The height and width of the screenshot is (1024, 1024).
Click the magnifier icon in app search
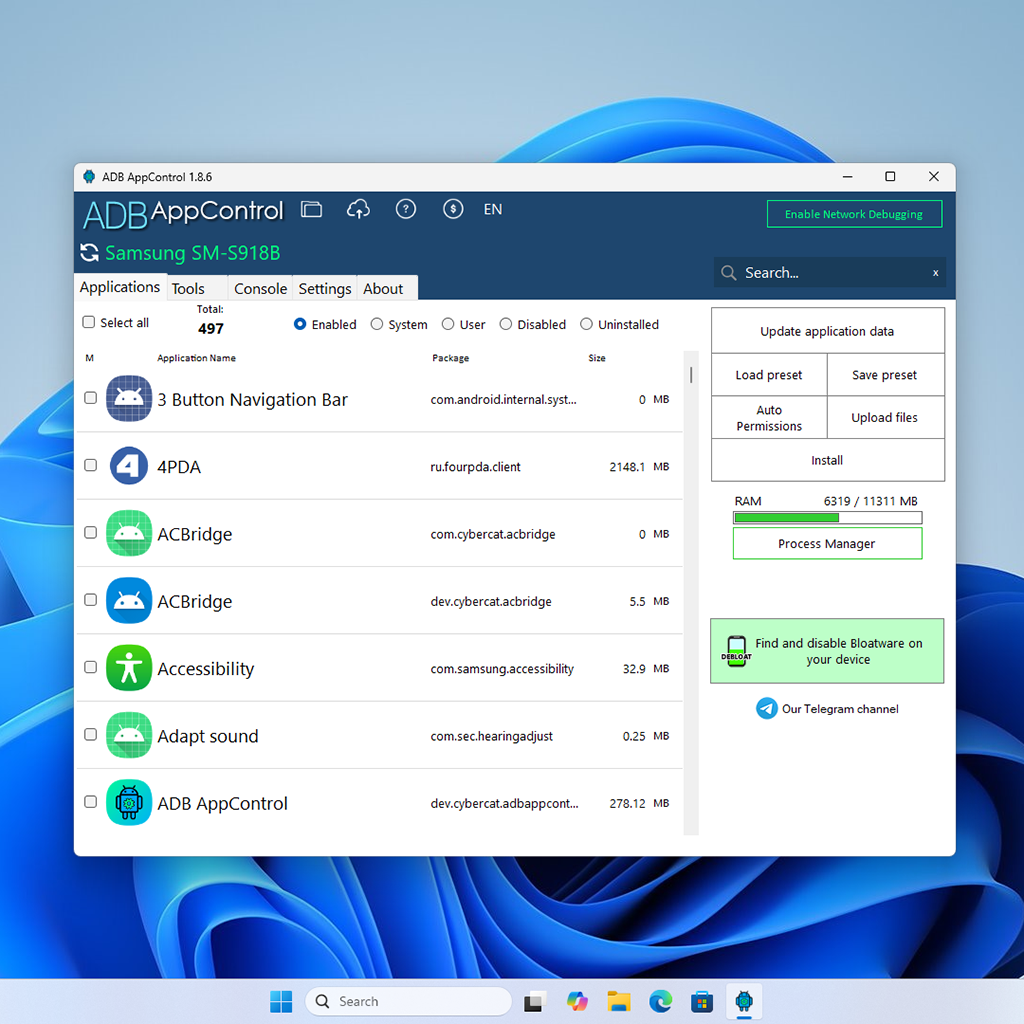click(728, 273)
